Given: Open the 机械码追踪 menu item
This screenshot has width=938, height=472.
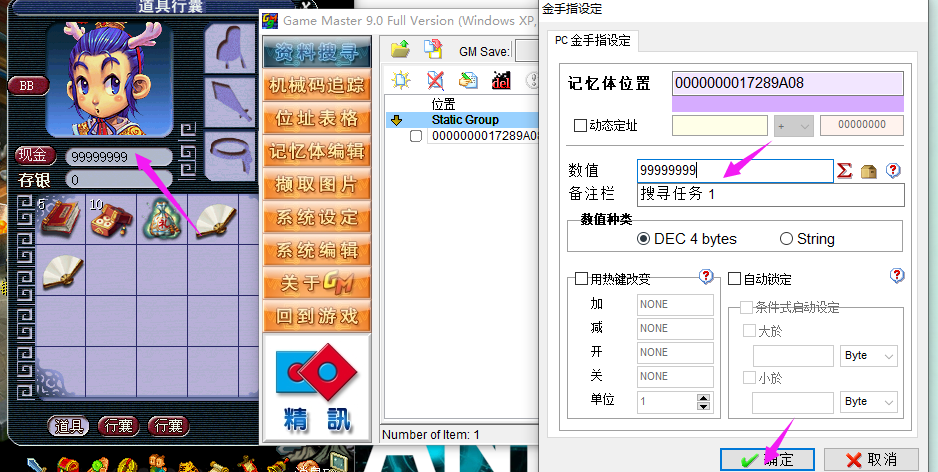Looking at the screenshot, I should click(x=316, y=86).
